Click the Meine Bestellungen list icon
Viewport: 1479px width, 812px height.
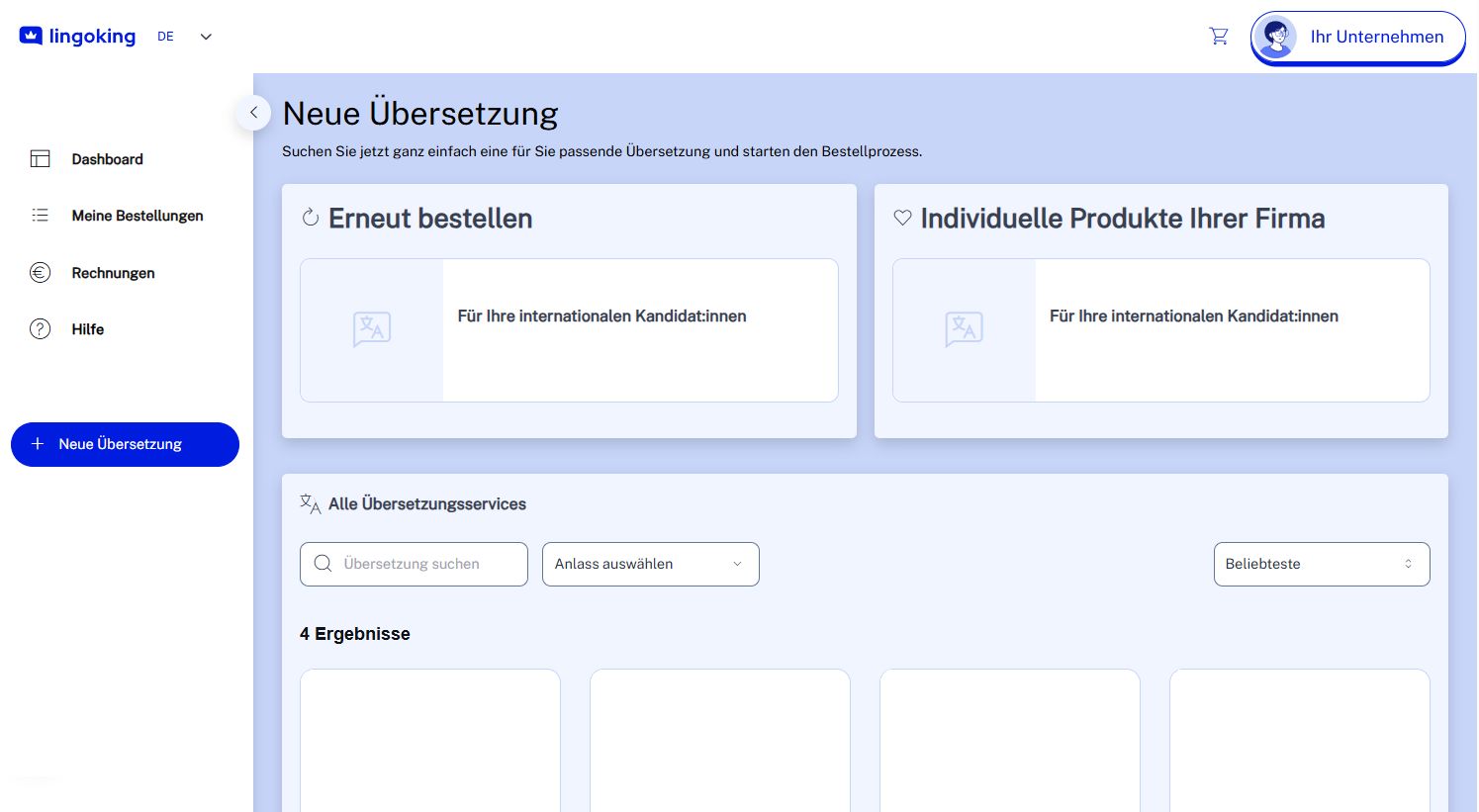pyautogui.click(x=40, y=216)
